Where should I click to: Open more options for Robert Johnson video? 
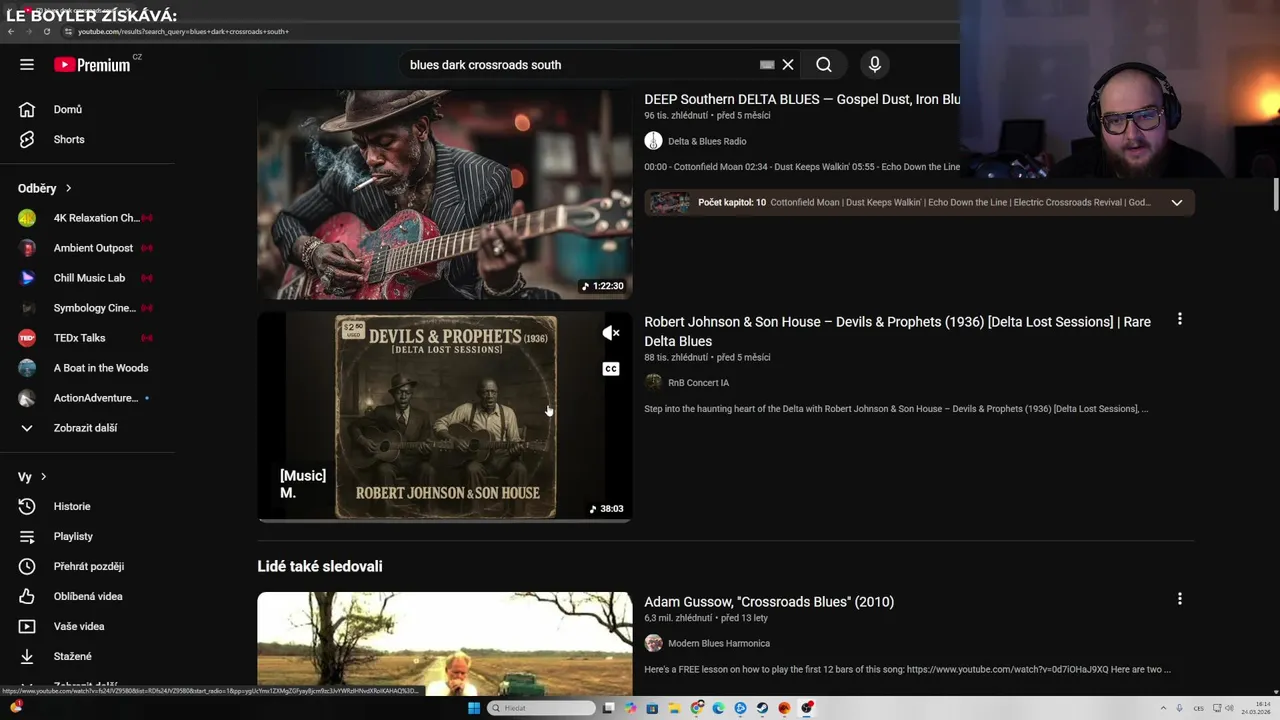(1180, 319)
